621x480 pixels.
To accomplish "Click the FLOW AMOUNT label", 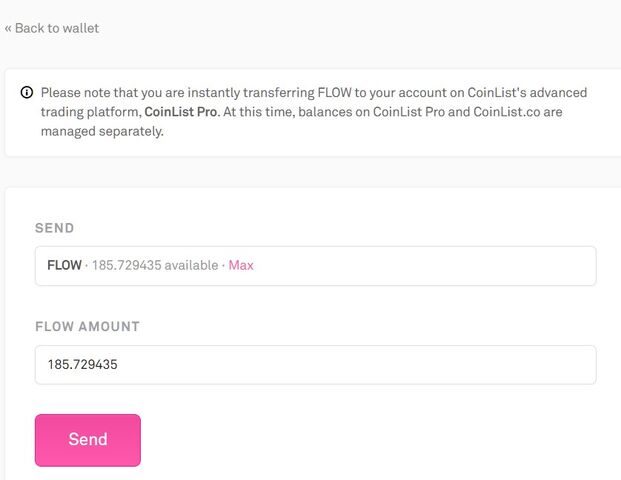I will (x=88, y=326).
